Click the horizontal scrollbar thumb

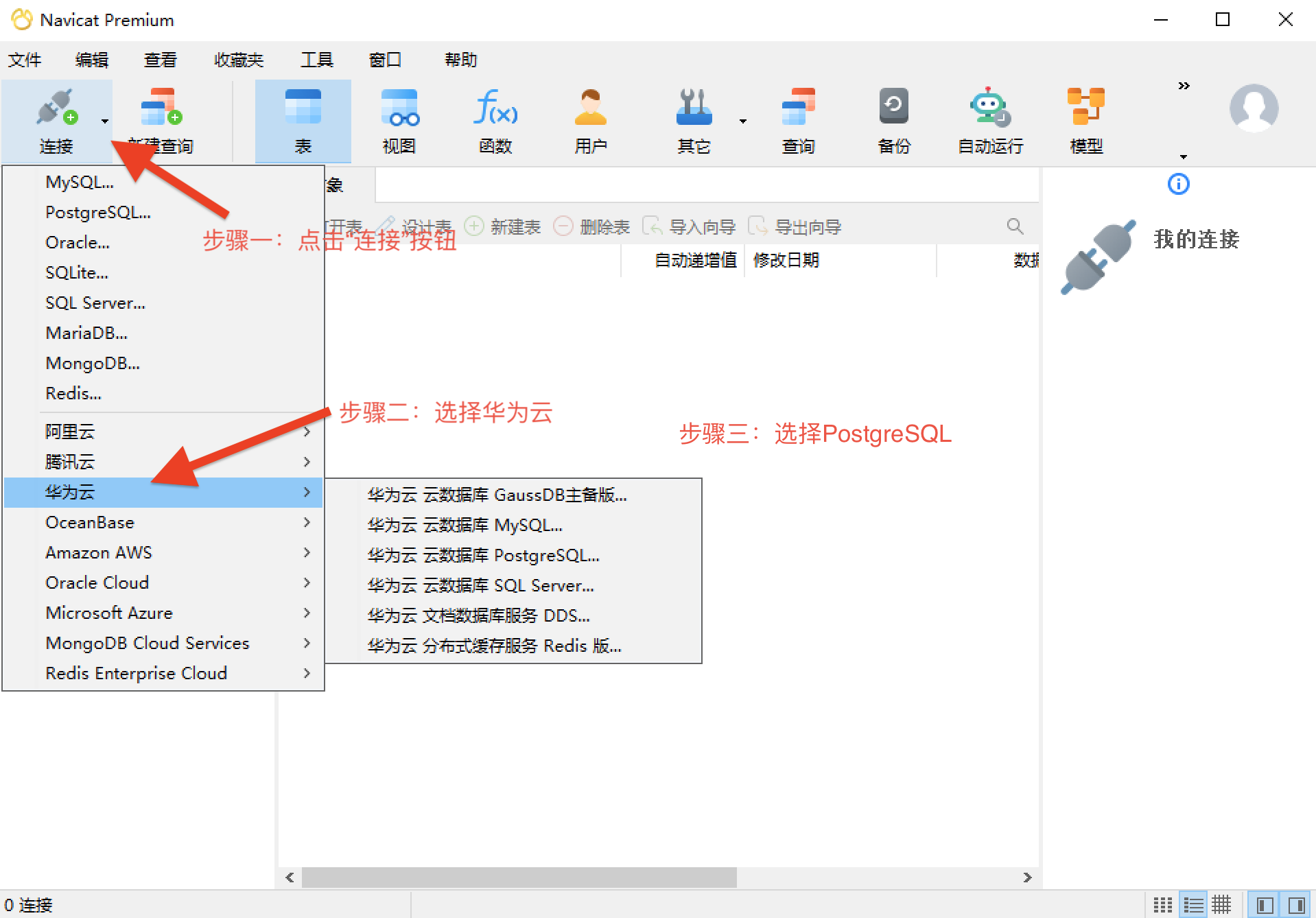point(519,877)
